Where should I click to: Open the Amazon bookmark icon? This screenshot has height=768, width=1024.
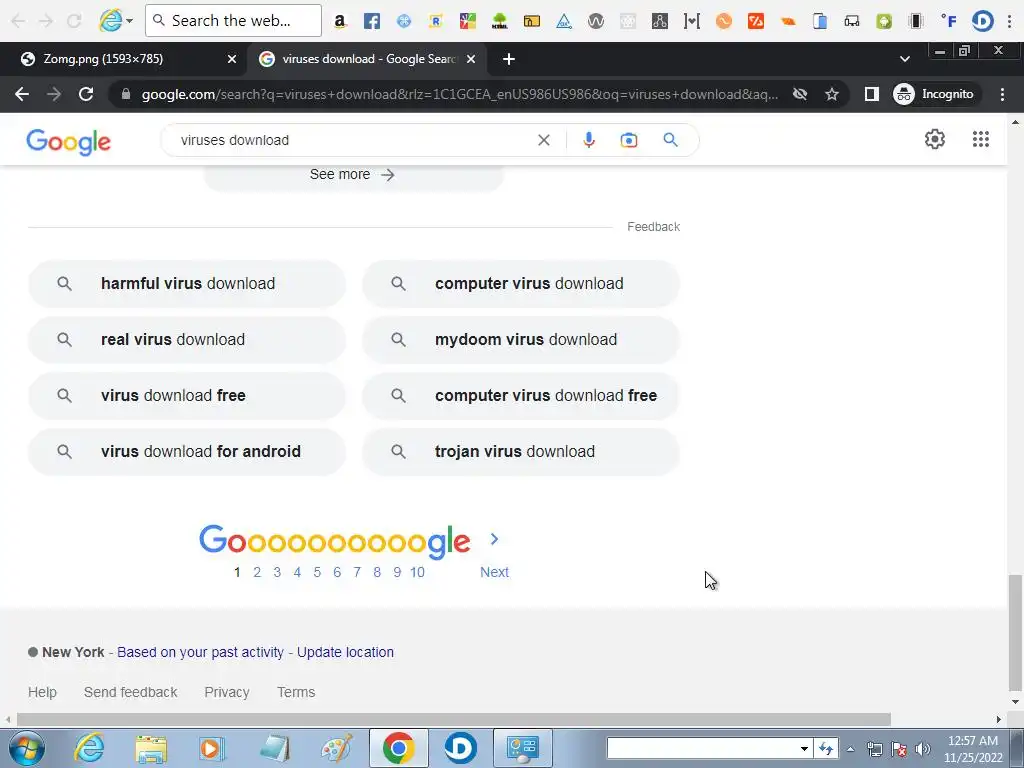click(x=340, y=21)
